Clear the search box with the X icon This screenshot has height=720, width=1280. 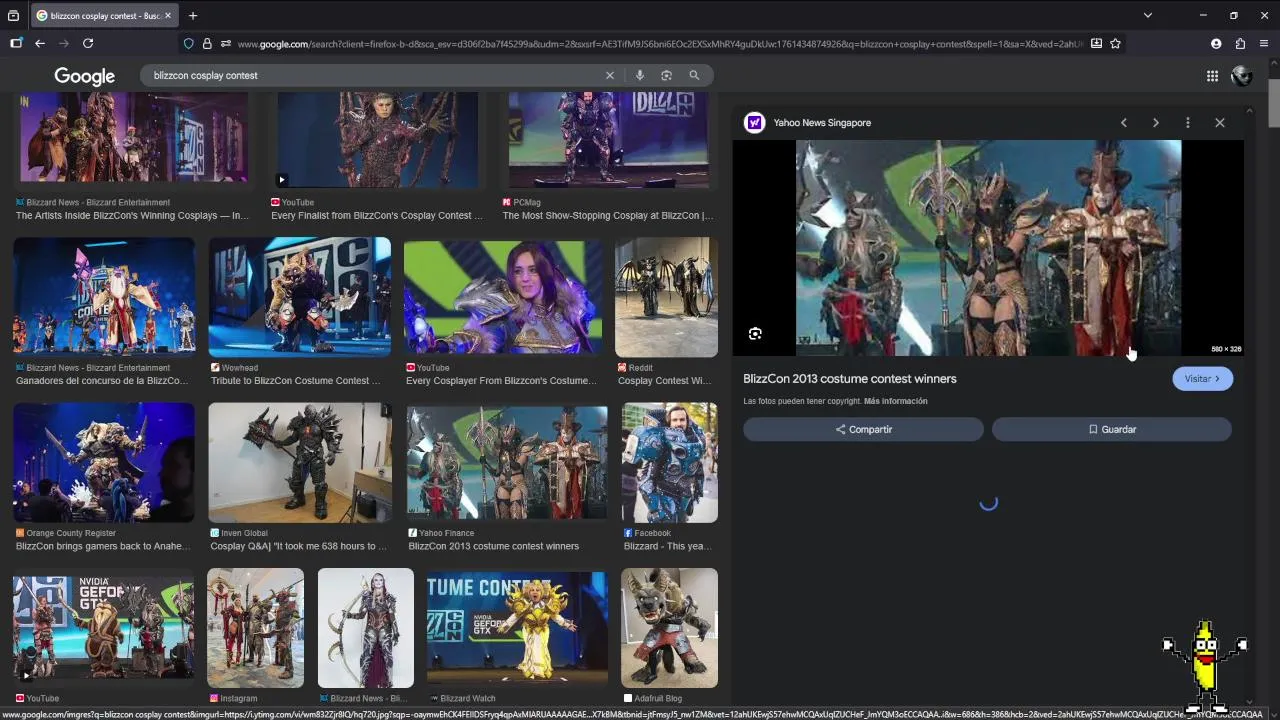[x=610, y=75]
